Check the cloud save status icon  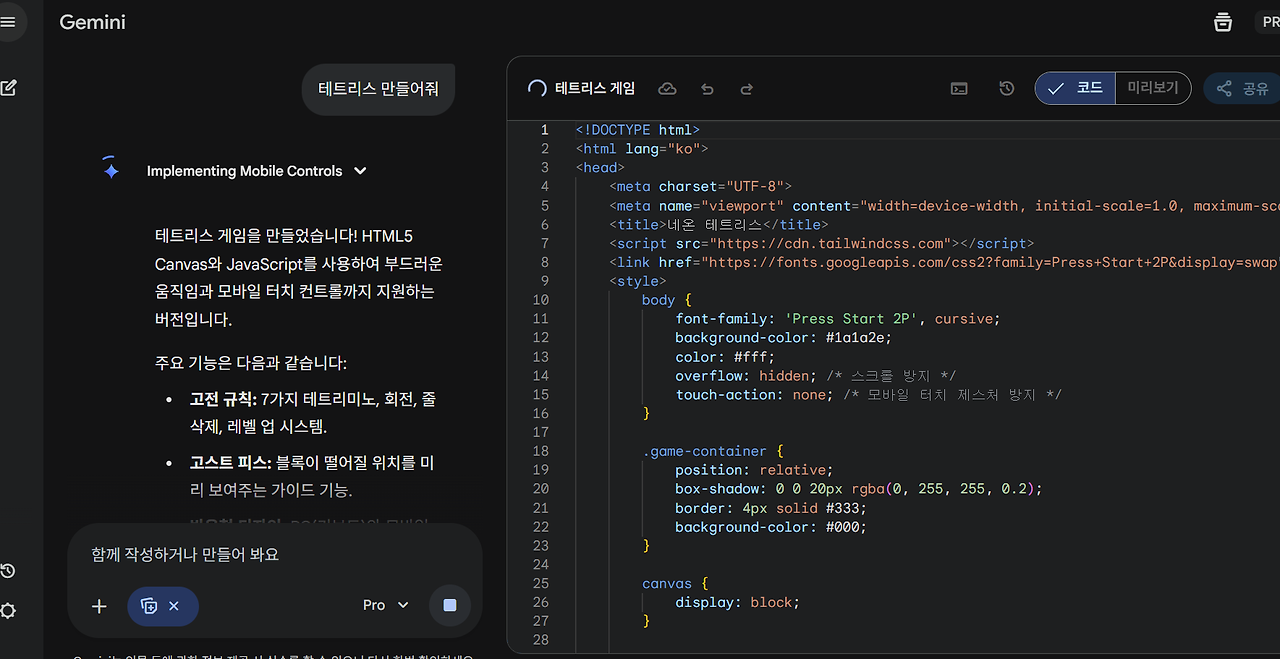point(667,88)
